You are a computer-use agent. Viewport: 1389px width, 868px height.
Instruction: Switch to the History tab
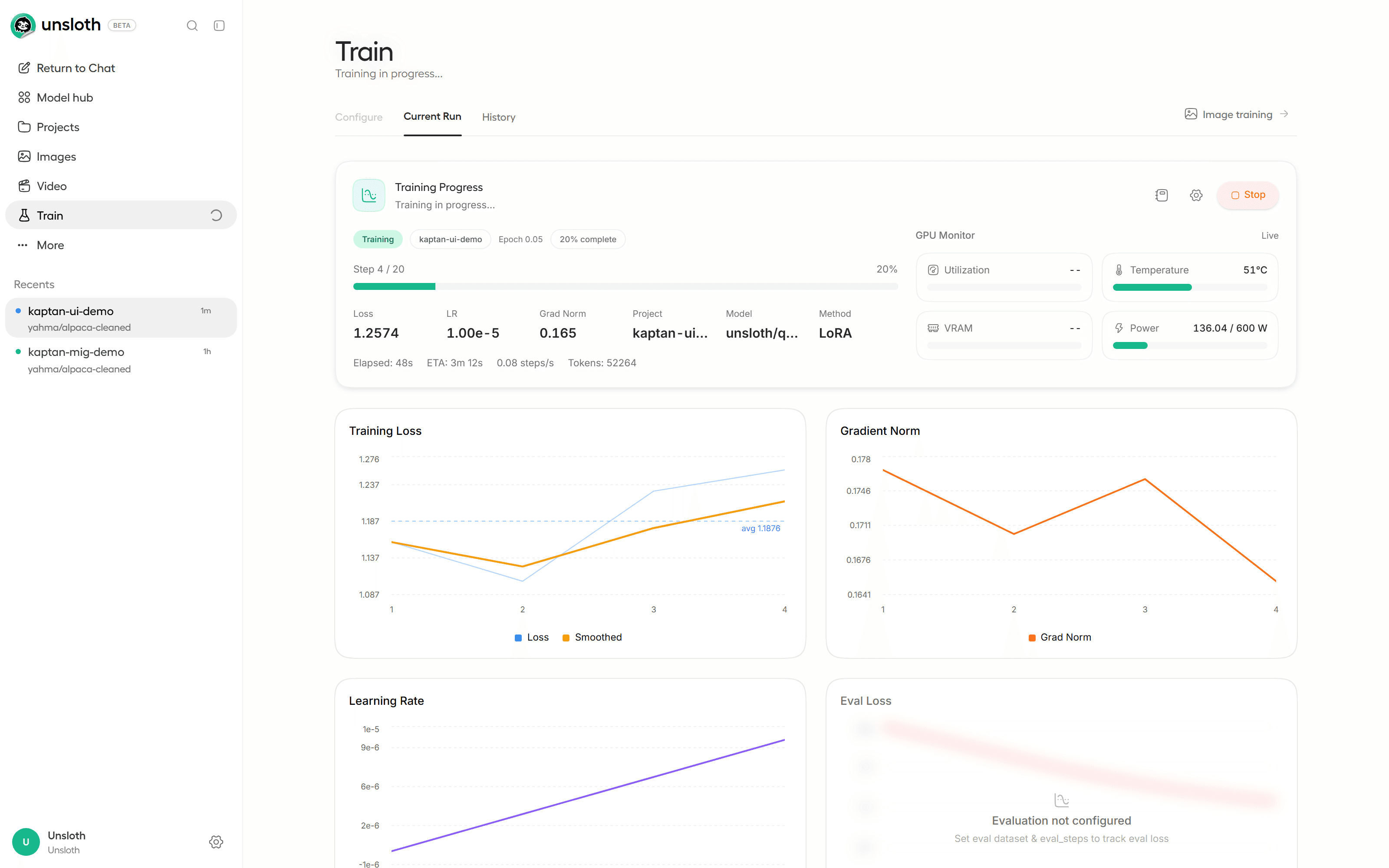[x=499, y=117]
